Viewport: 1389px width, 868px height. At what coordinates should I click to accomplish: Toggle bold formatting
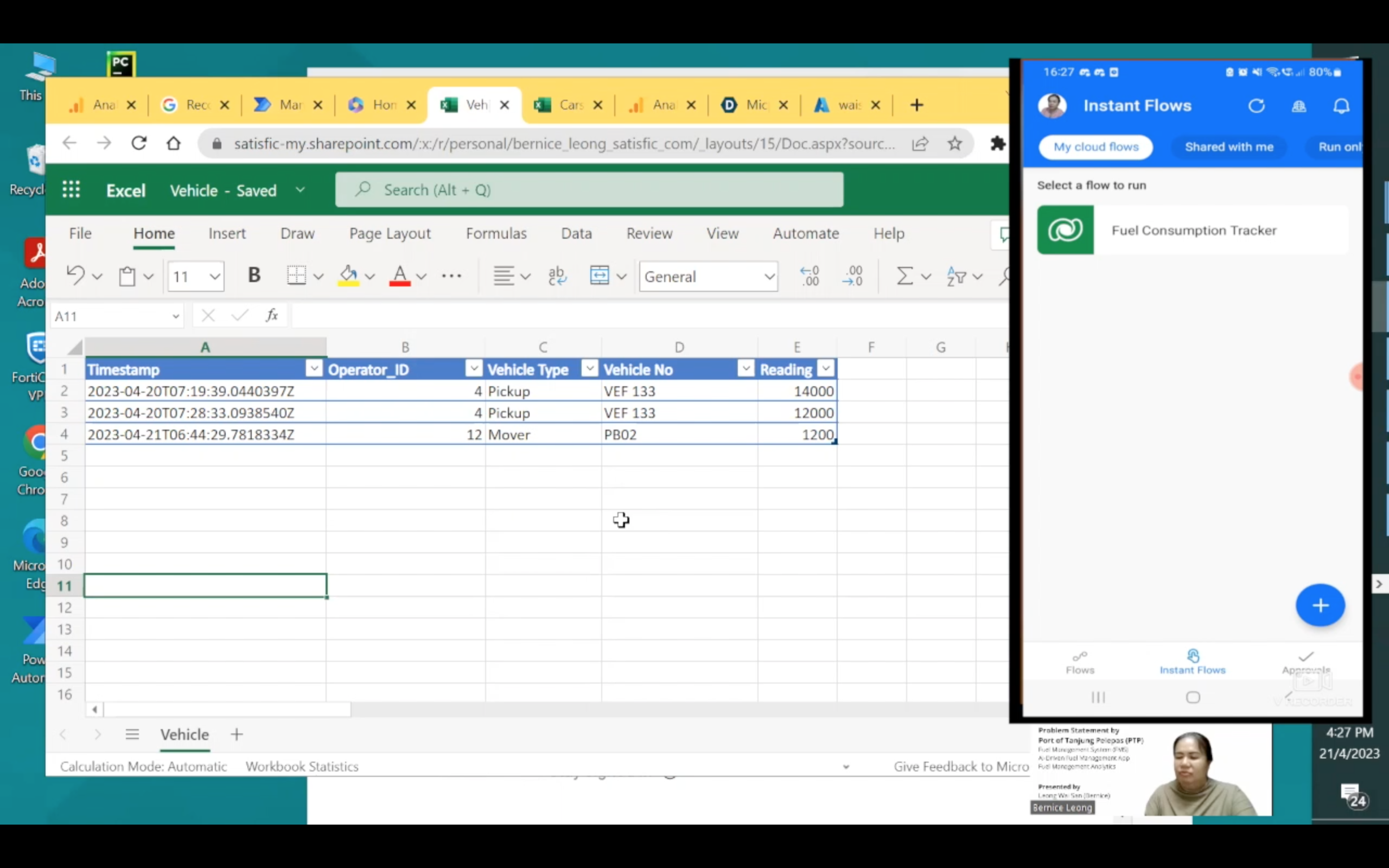254,275
